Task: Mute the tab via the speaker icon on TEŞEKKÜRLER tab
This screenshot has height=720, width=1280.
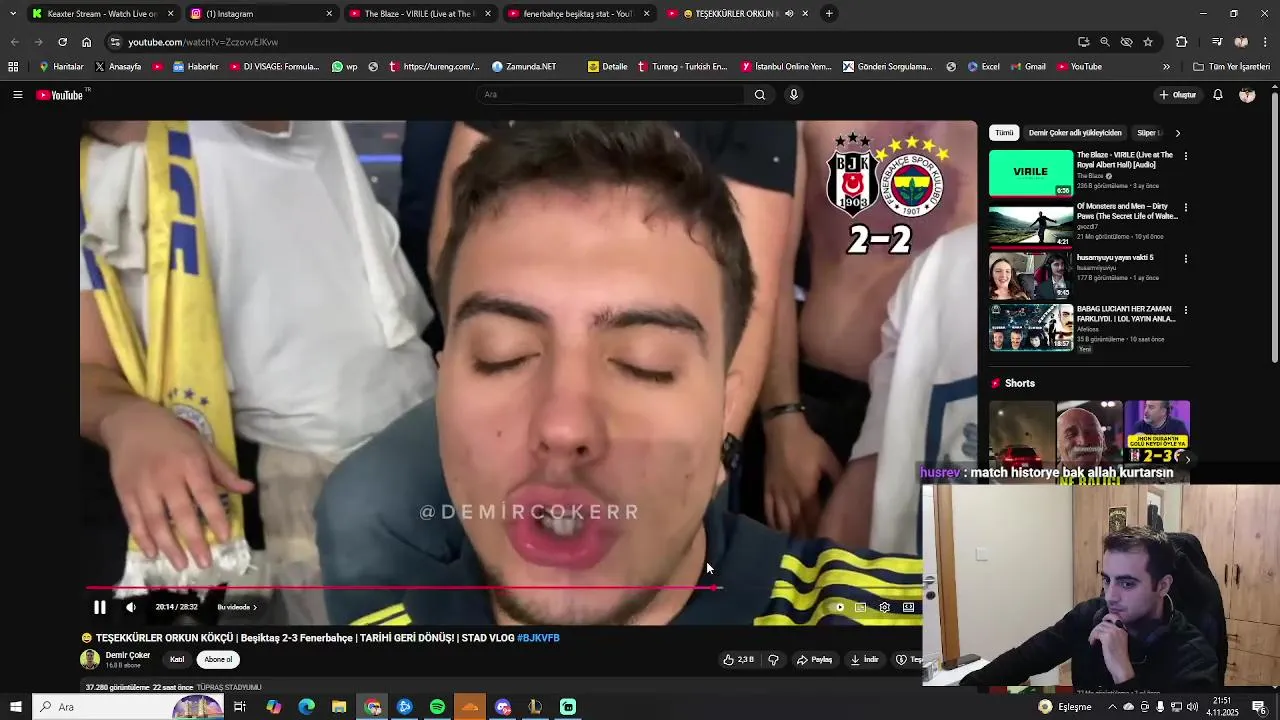Action: tap(789, 14)
